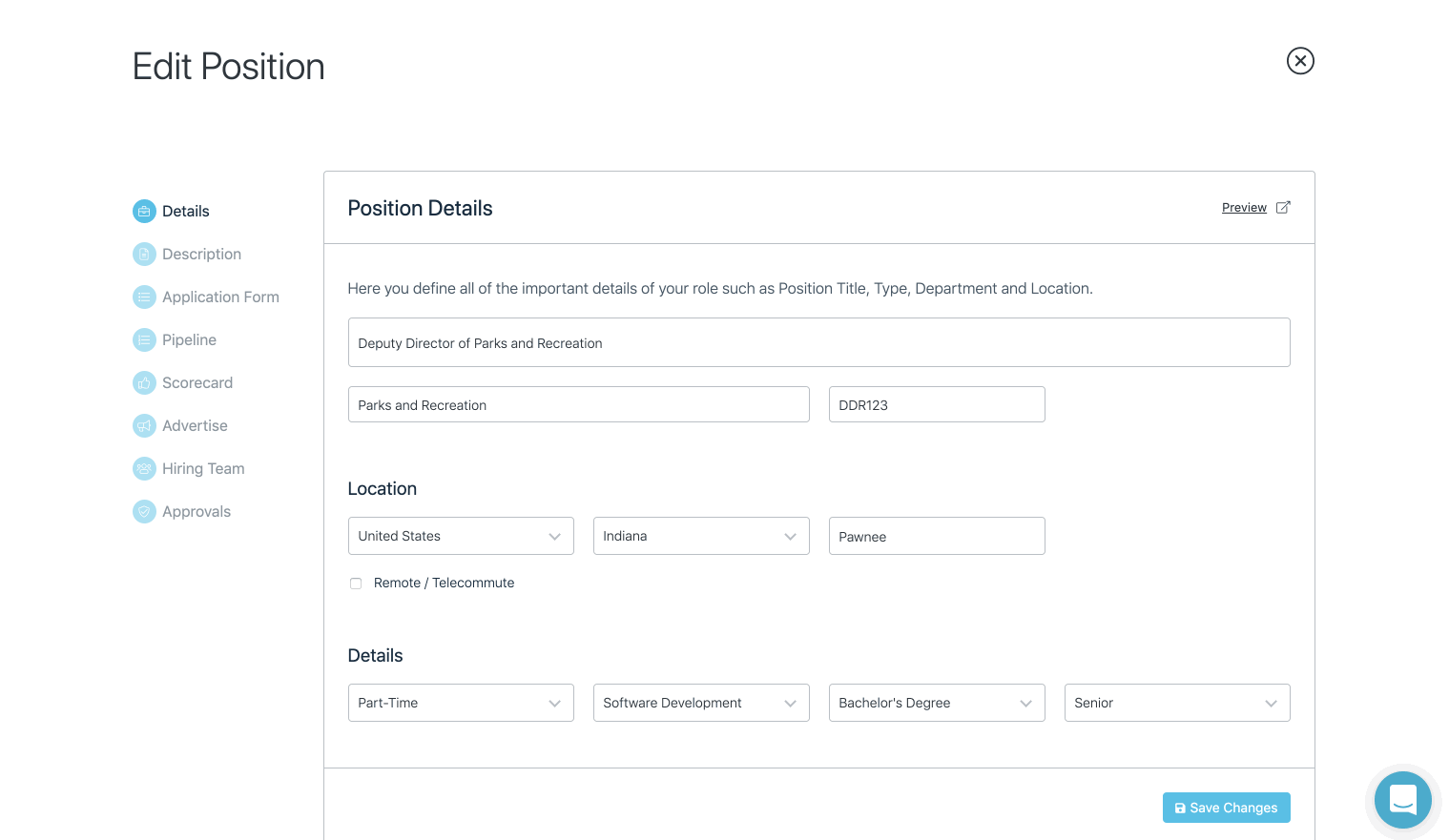This screenshot has width=1449, height=840.
Task: Click the Details briefcase icon in sidebar
Action: (144, 212)
